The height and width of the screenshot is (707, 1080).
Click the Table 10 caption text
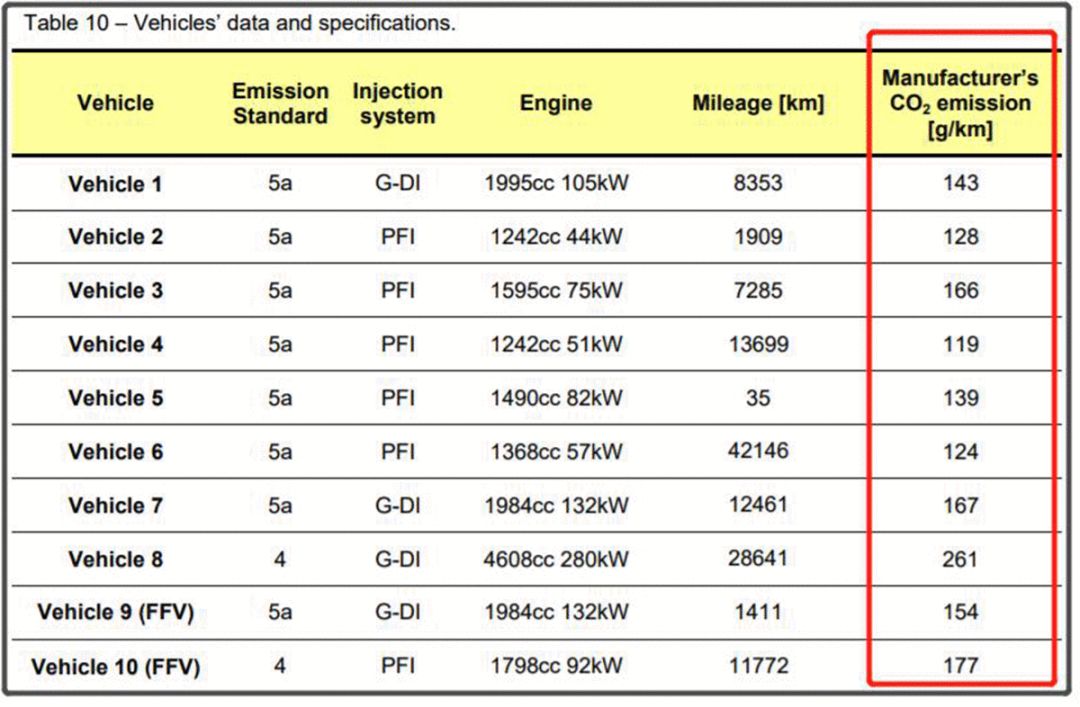click(x=240, y=23)
